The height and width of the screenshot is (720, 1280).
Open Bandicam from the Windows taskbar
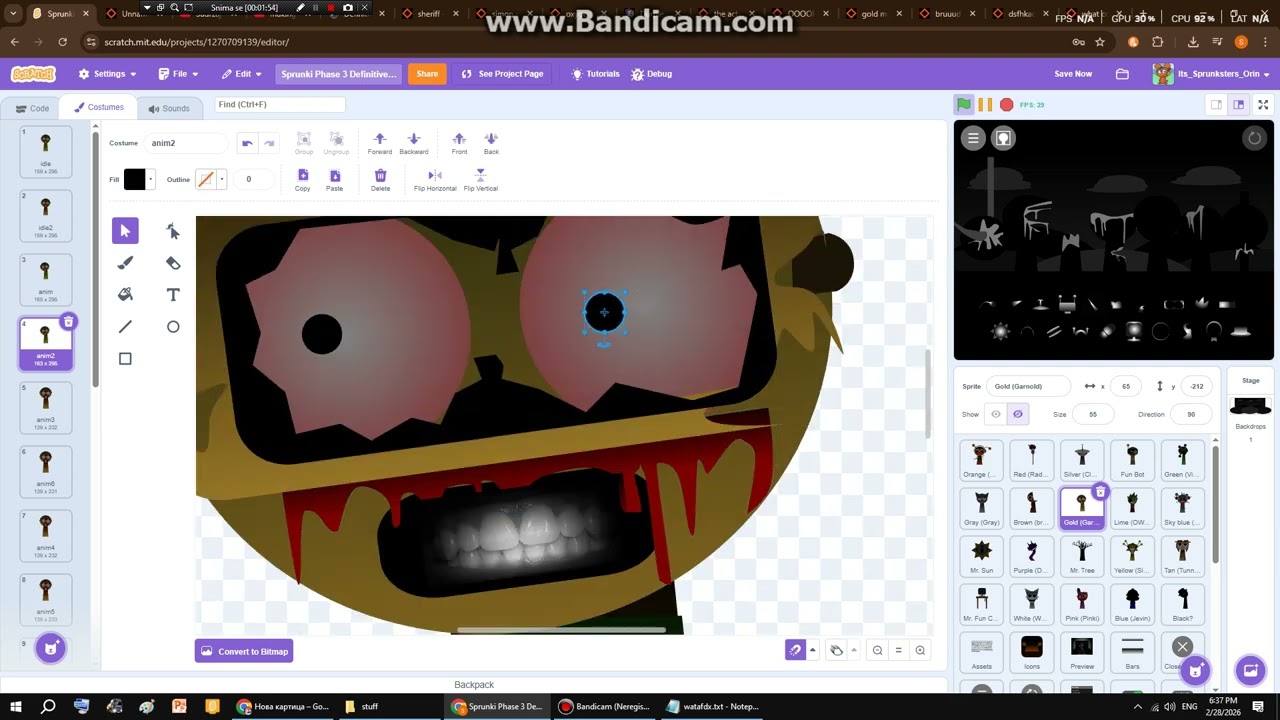click(x=602, y=706)
